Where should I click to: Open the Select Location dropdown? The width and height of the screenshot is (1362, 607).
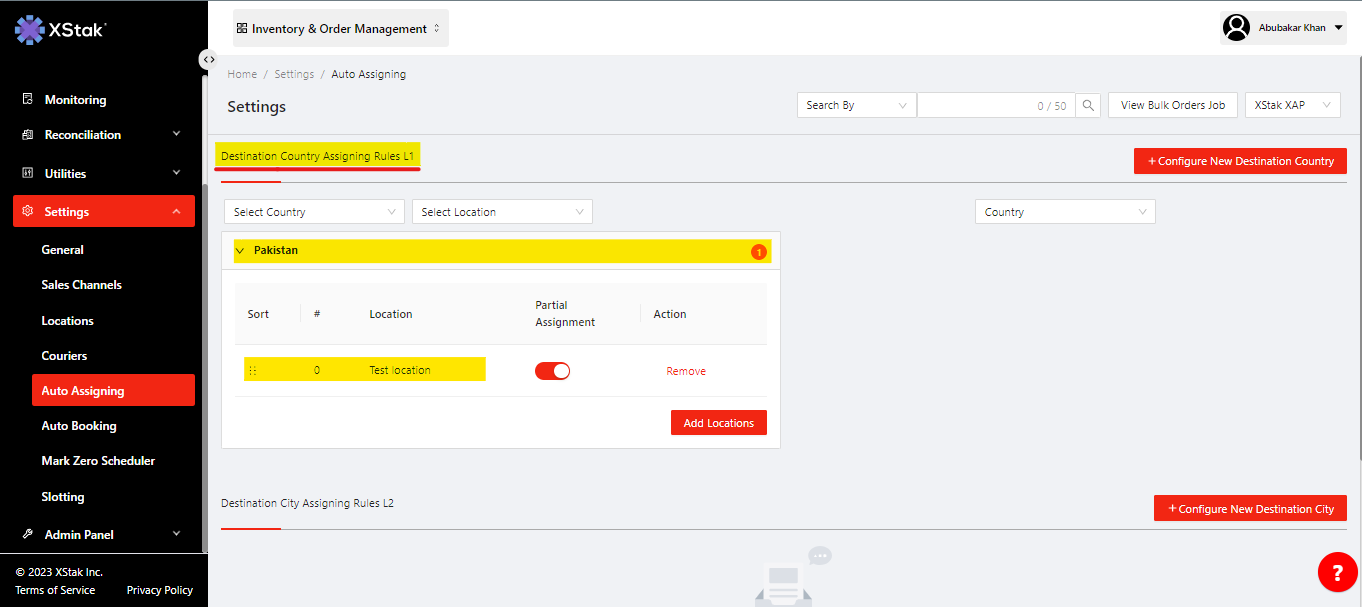coord(502,212)
